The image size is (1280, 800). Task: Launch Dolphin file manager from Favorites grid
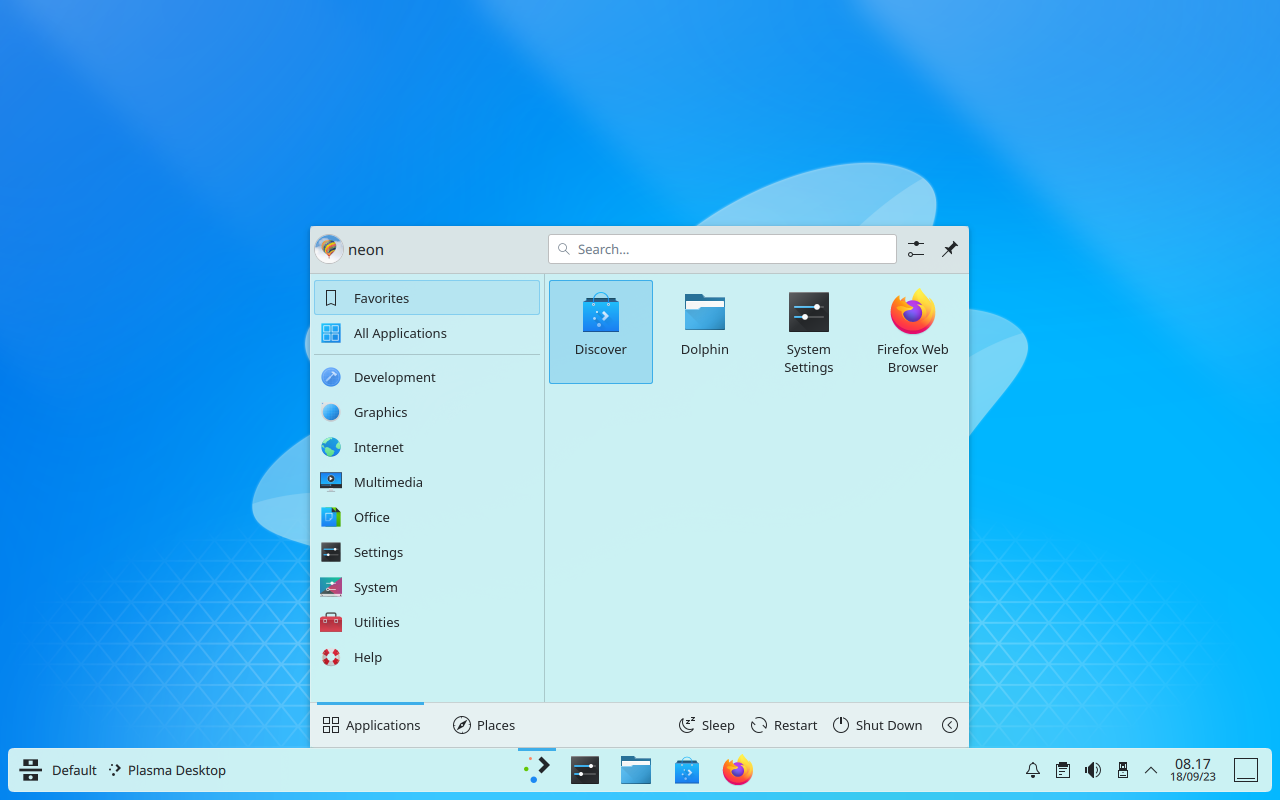704,325
